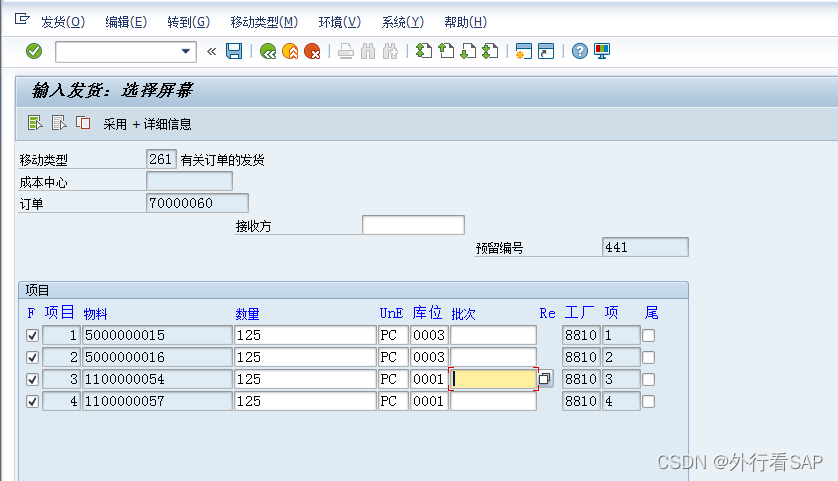Screen dimensions: 838x481
Task: Go to Next Page icon
Action: point(468,51)
